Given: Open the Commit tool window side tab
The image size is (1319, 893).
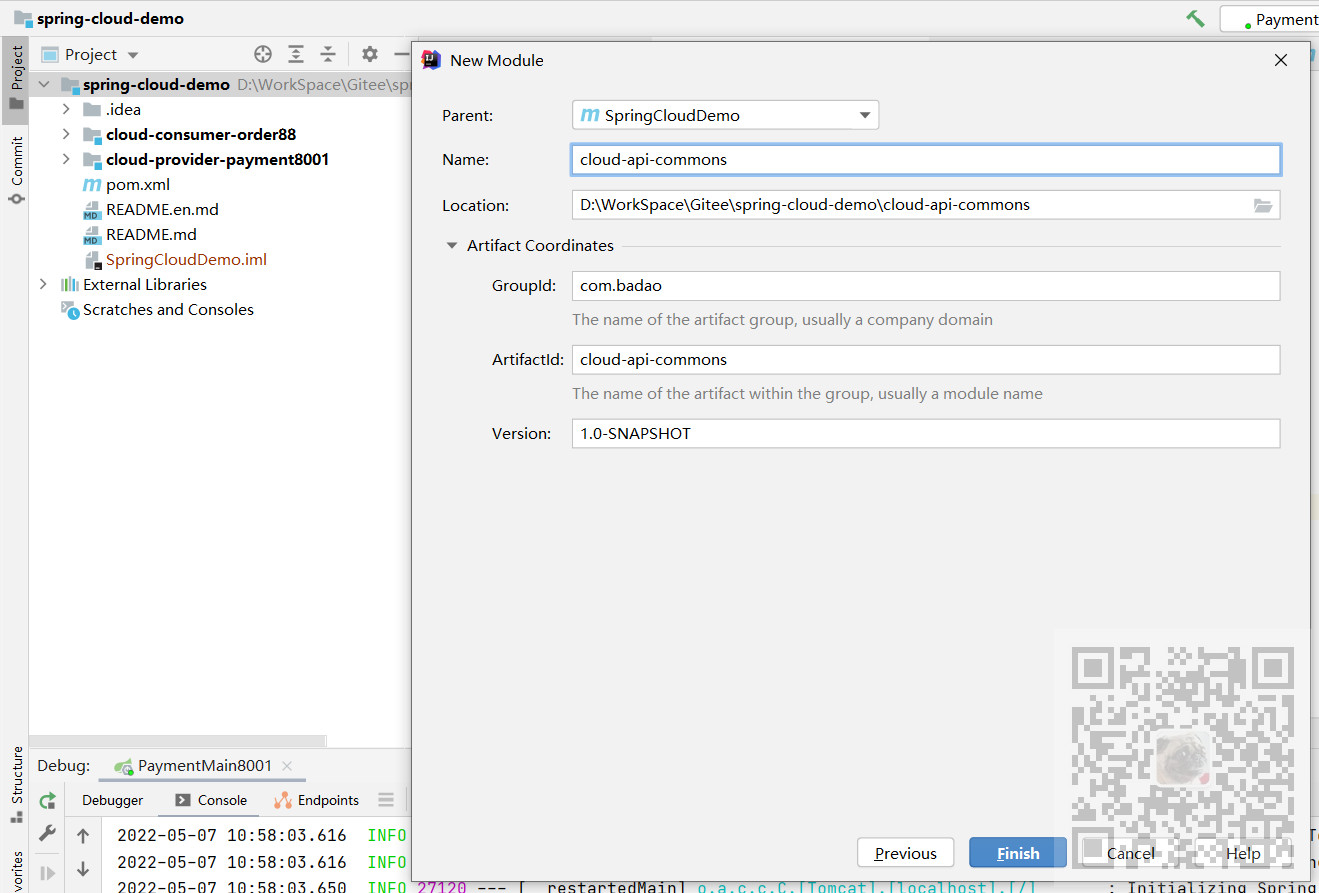Looking at the screenshot, I should (x=16, y=171).
